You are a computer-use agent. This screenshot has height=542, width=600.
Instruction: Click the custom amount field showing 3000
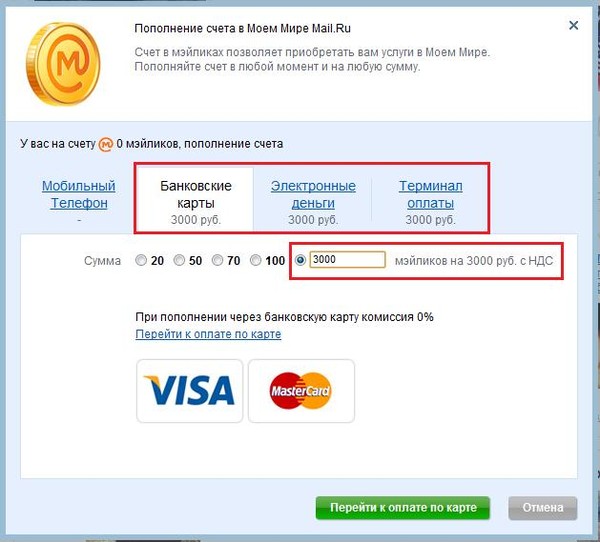347,260
